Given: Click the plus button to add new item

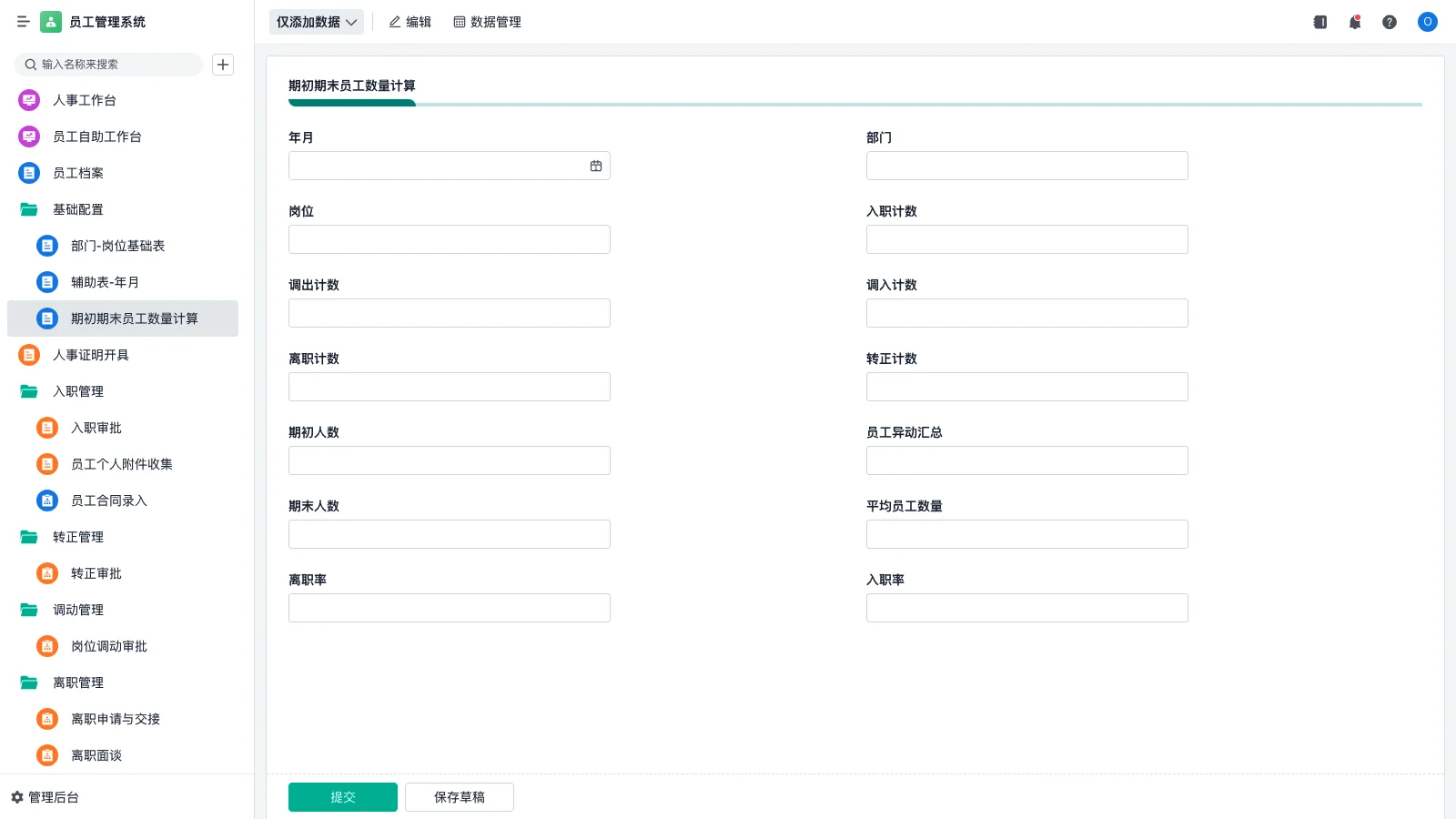Looking at the screenshot, I should coord(223,65).
